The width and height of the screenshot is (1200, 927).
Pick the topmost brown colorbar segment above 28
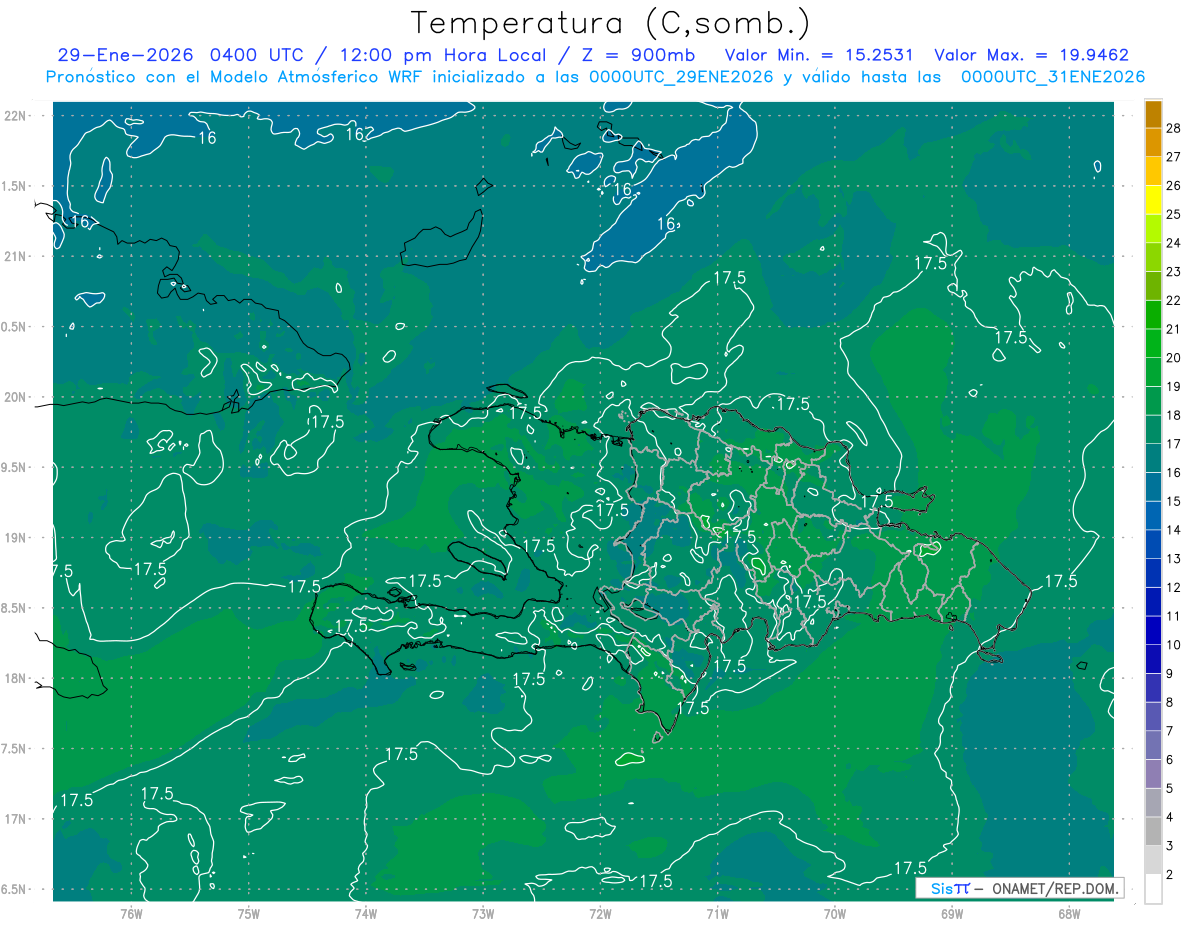click(x=1154, y=114)
